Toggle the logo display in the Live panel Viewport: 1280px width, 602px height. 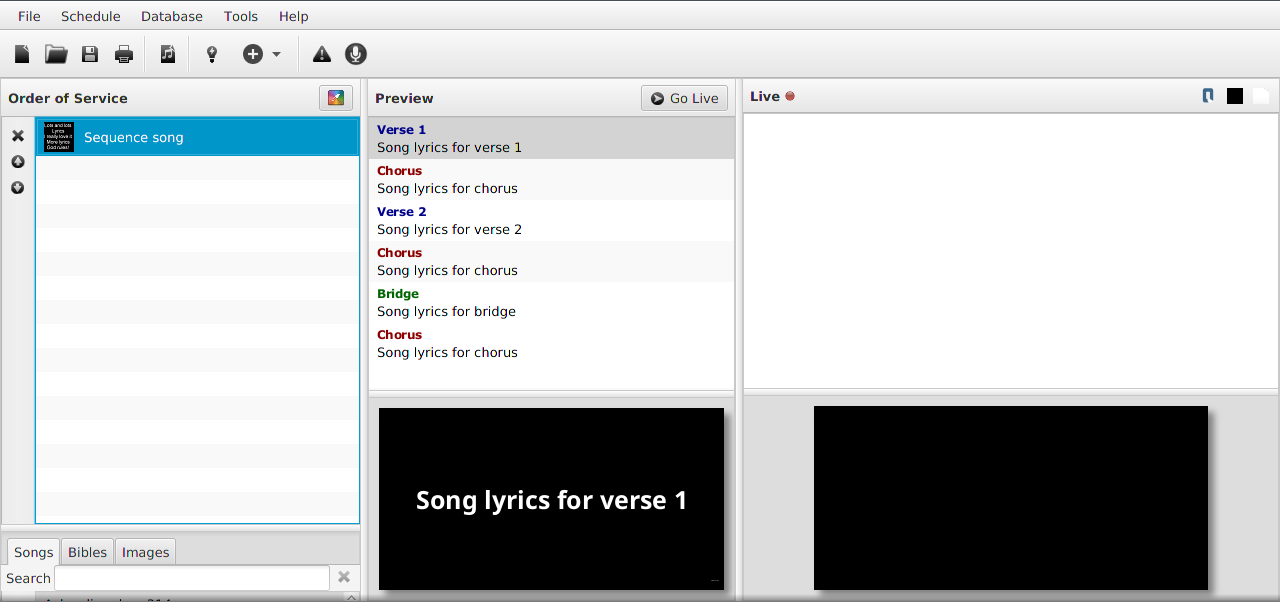[1209, 96]
